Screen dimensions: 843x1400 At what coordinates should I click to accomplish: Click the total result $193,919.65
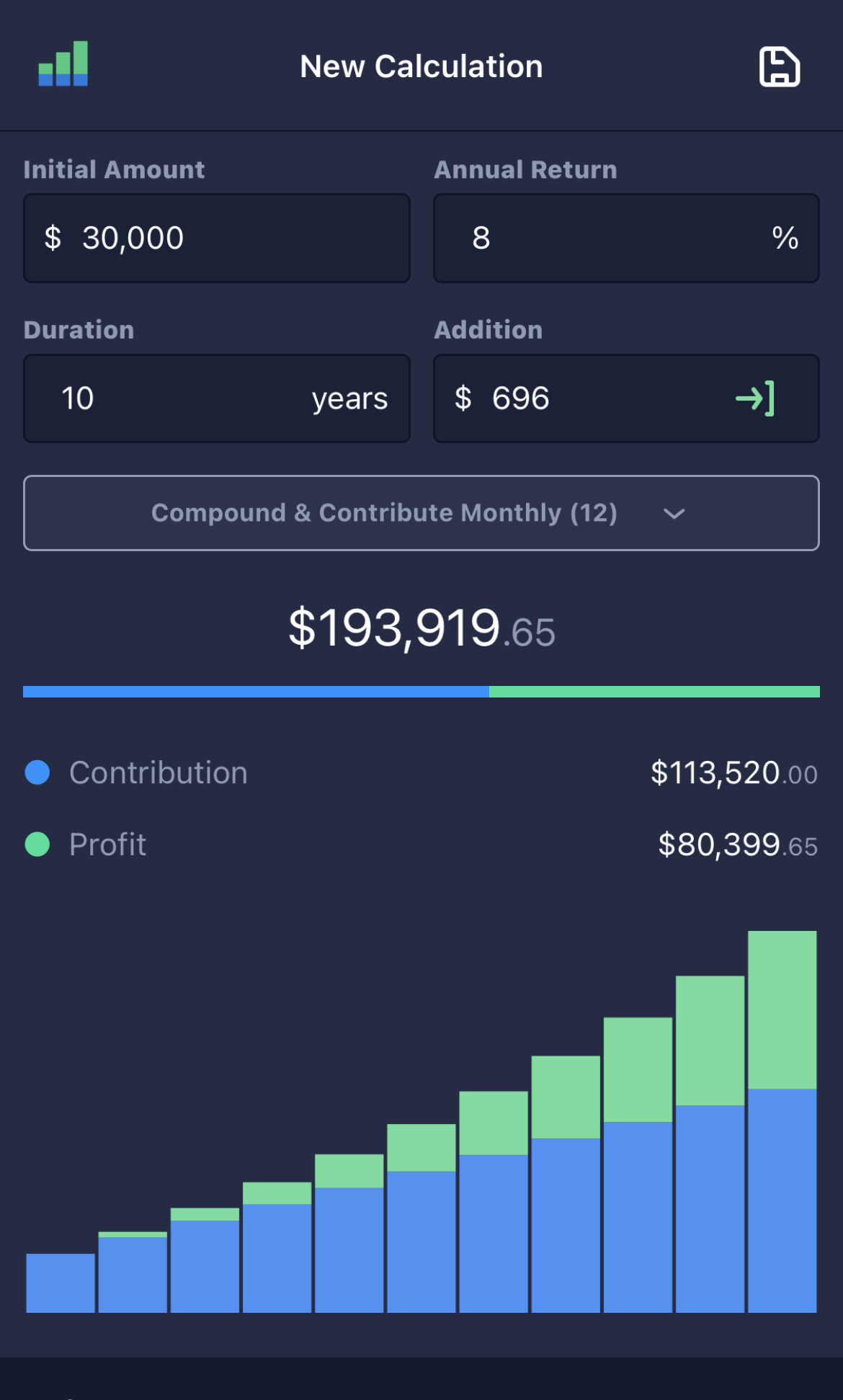421,628
